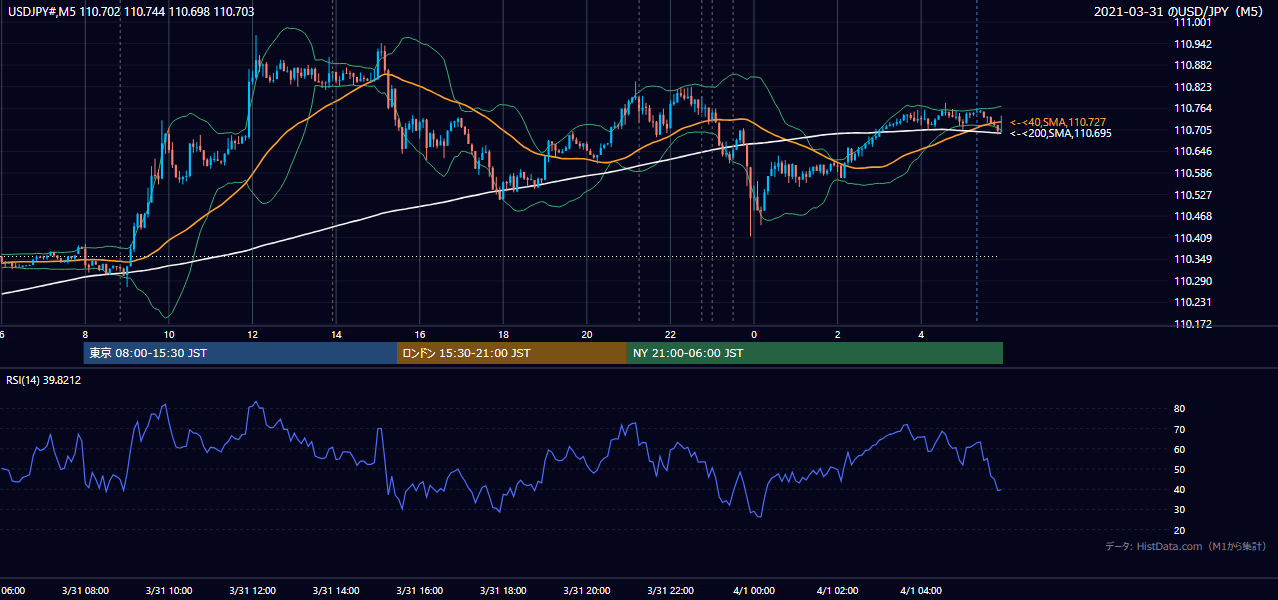Click the orange 40 SMA 110.727 label
This screenshot has height=600, width=1278.
coord(1058,122)
